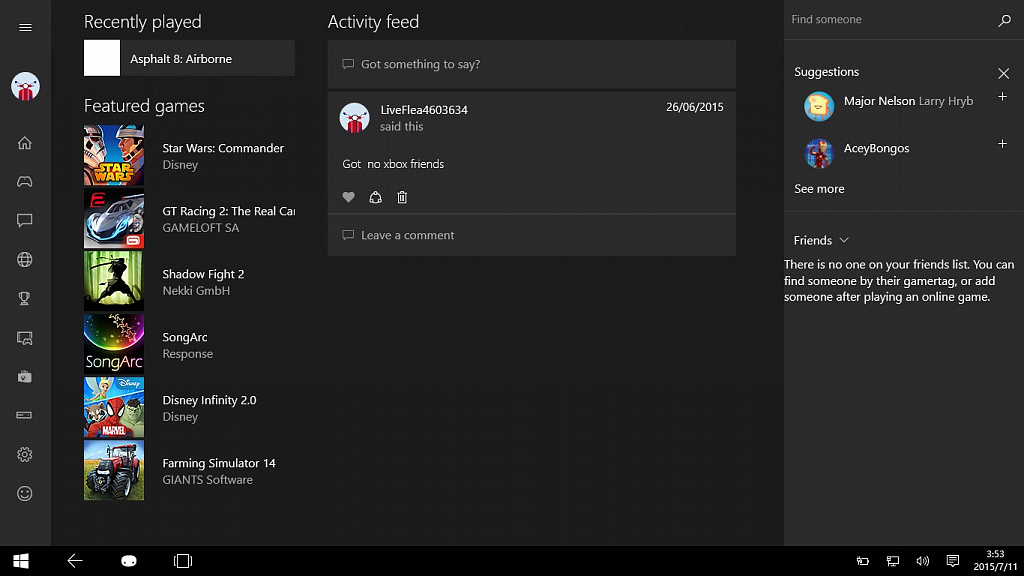Open Asphalt 8: Airborne recently played
The image size is (1024, 576).
(189, 58)
